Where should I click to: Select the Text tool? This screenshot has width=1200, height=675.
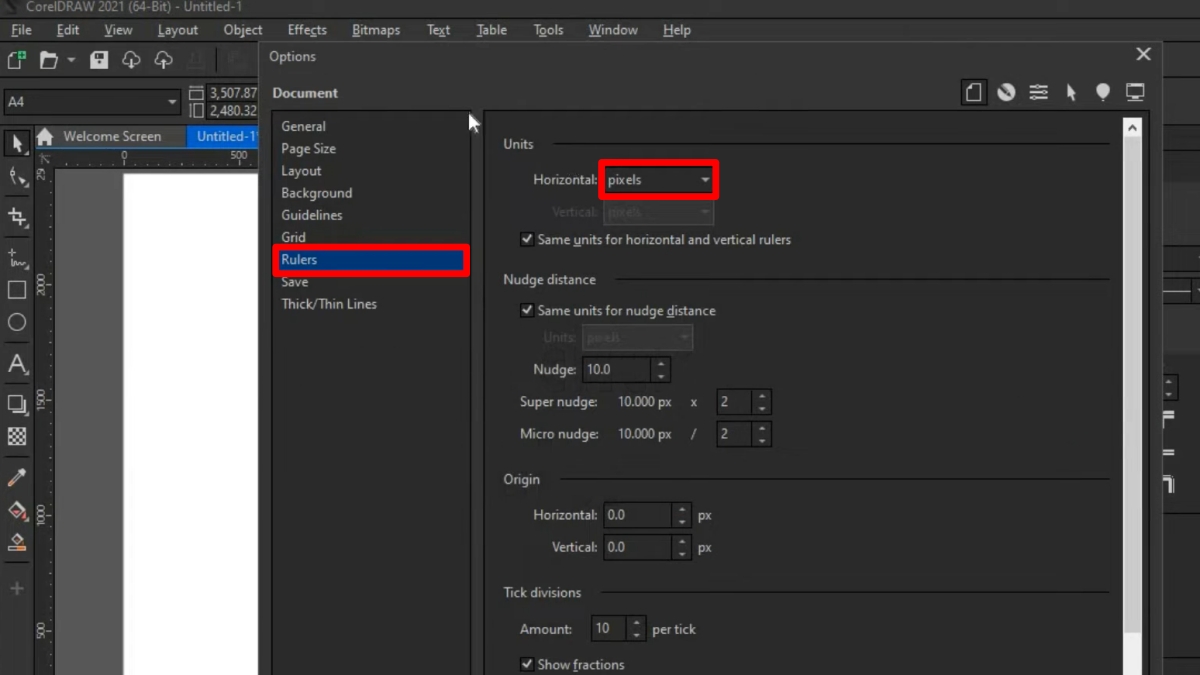coord(17,364)
